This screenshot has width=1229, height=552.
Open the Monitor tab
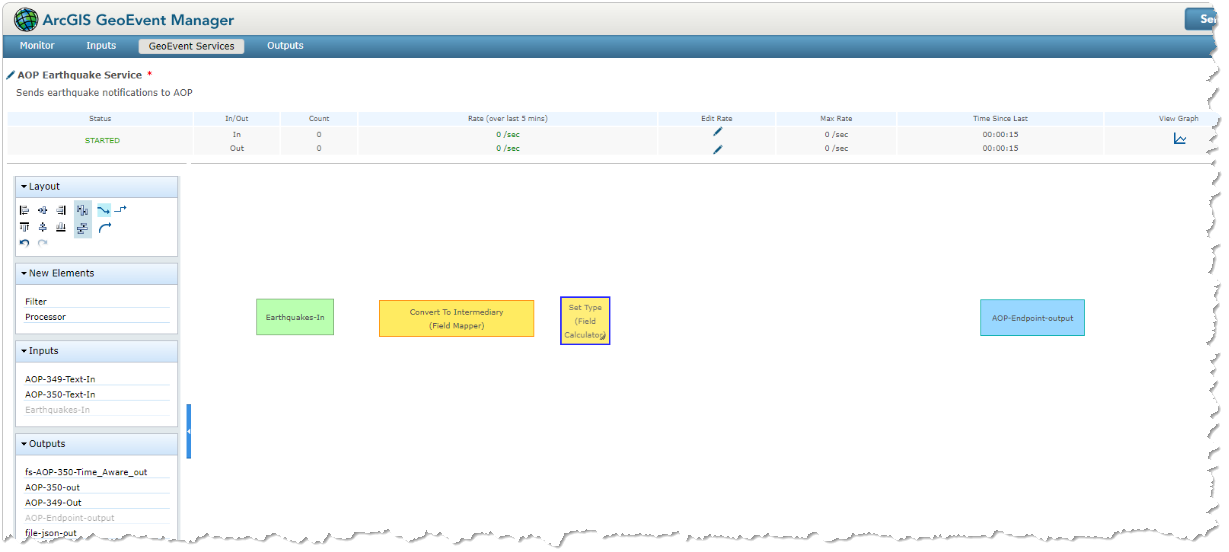37,46
